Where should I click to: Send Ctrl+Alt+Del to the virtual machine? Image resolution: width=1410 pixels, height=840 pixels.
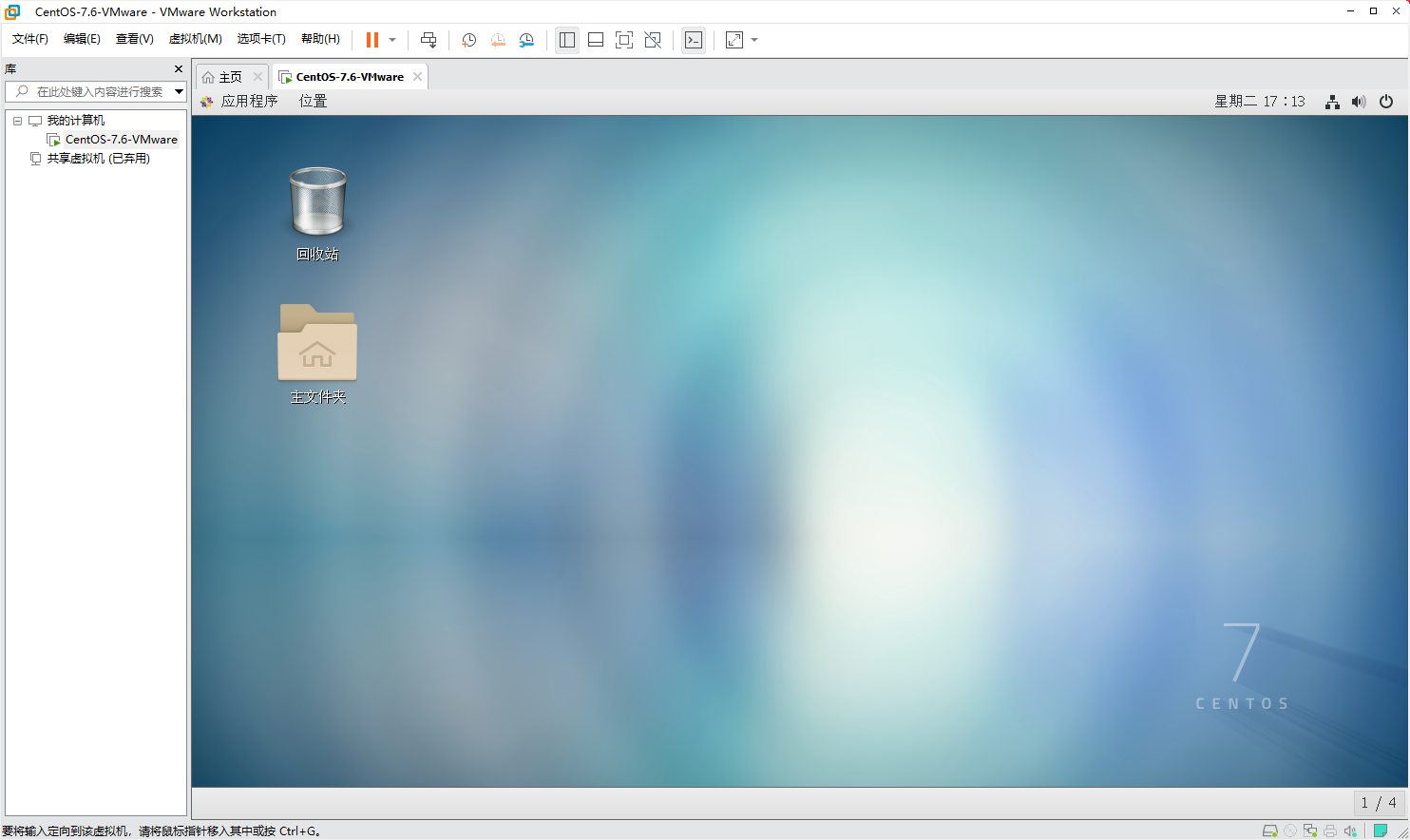tap(429, 40)
